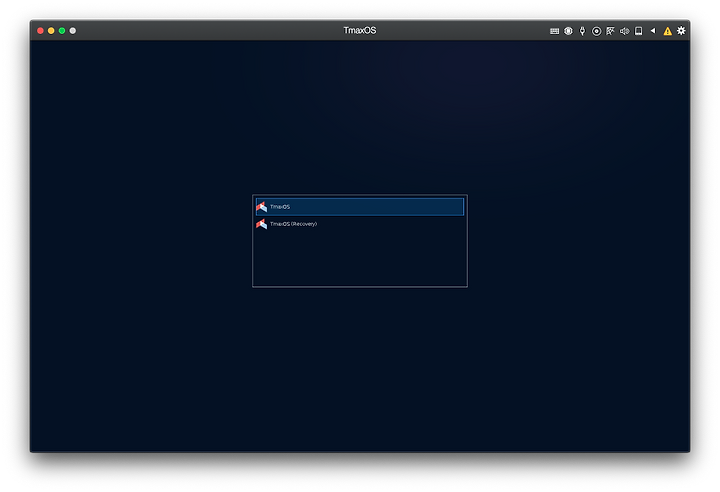Open the keyboard icon in the title bar
This screenshot has width=720, height=492.
point(554,31)
